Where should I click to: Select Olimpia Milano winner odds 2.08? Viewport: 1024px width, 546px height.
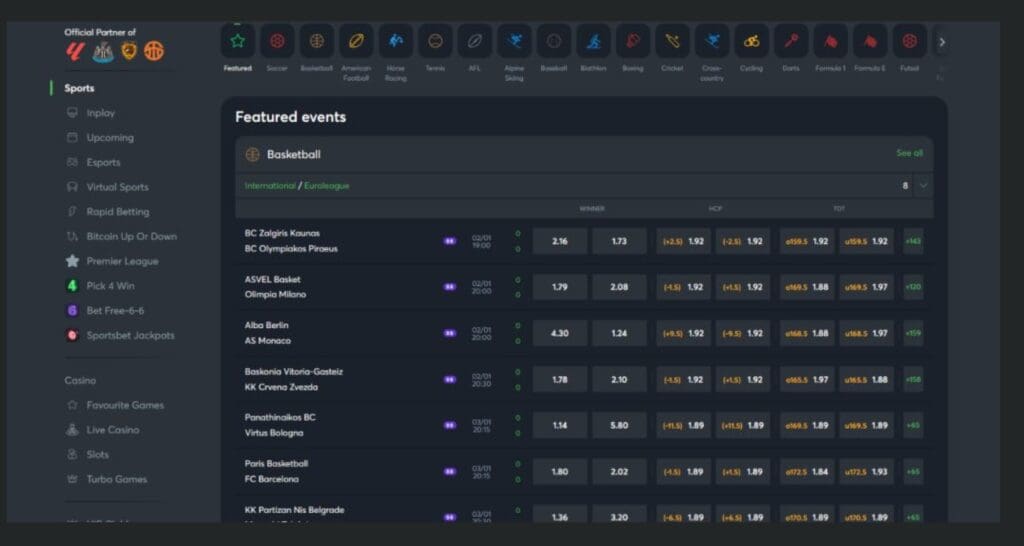[619, 287]
